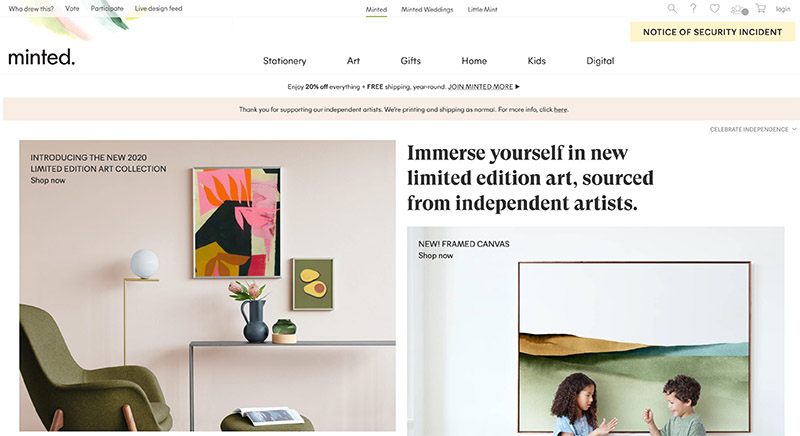Click Shop now under Framed Canvas
Screen dimensions: 800x436
[435, 255]
